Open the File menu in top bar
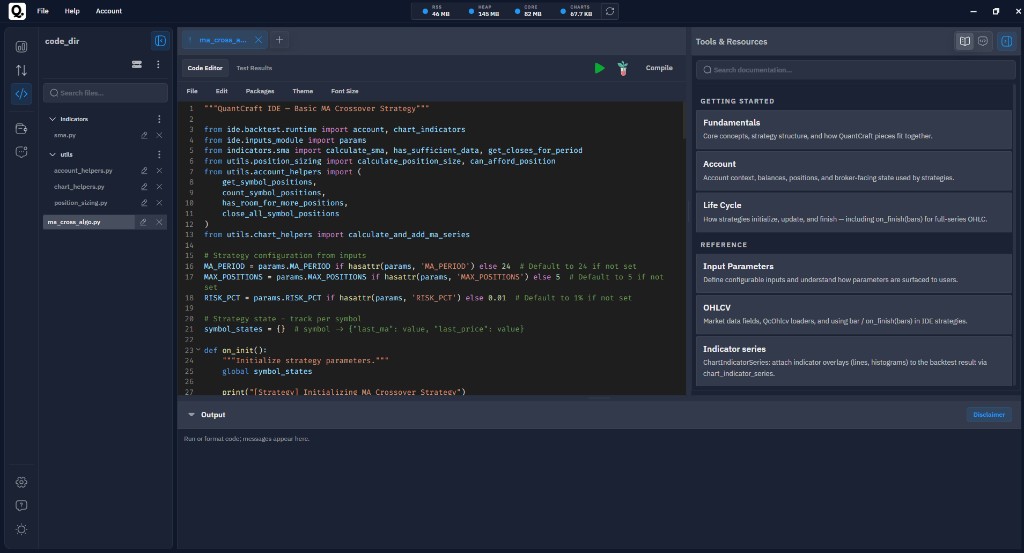Viewport: 1024px width, 553px height. [x=42, y=11]
